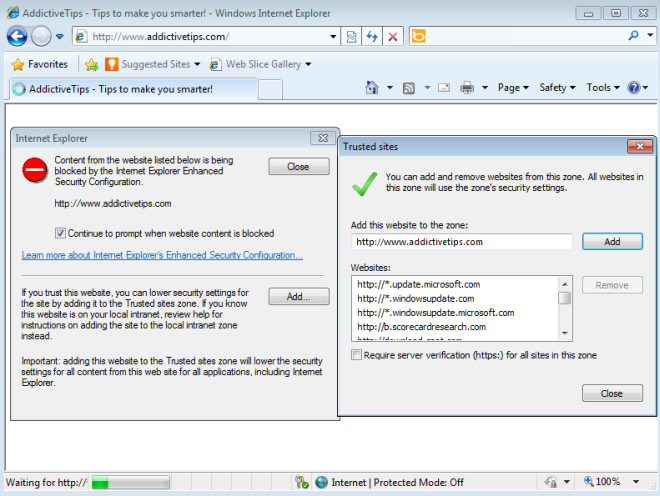Image resolution: width=660 pixels, height=496 pixels.
Task: Click the status bar security settings icon
Action: [x=301, y=482]
